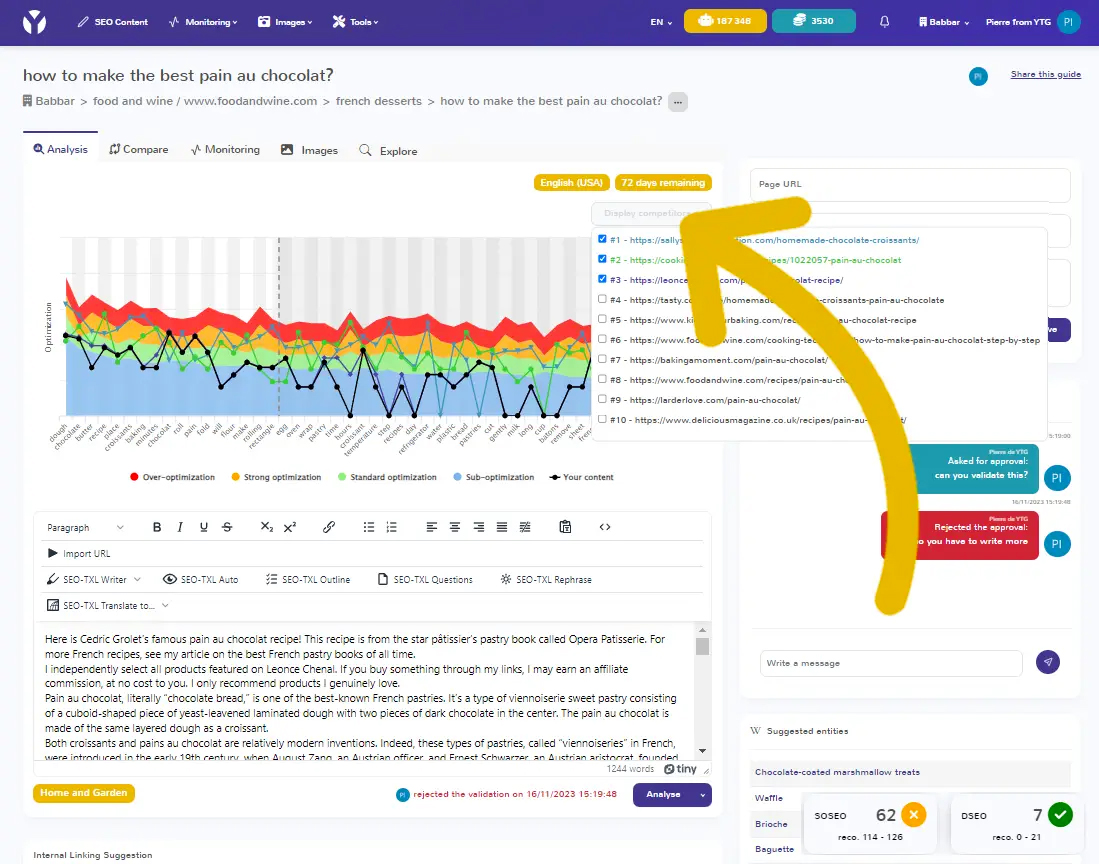The height and width of the screenshot is (864, 1099).
Task: Center align text
Action: point(455,527)
